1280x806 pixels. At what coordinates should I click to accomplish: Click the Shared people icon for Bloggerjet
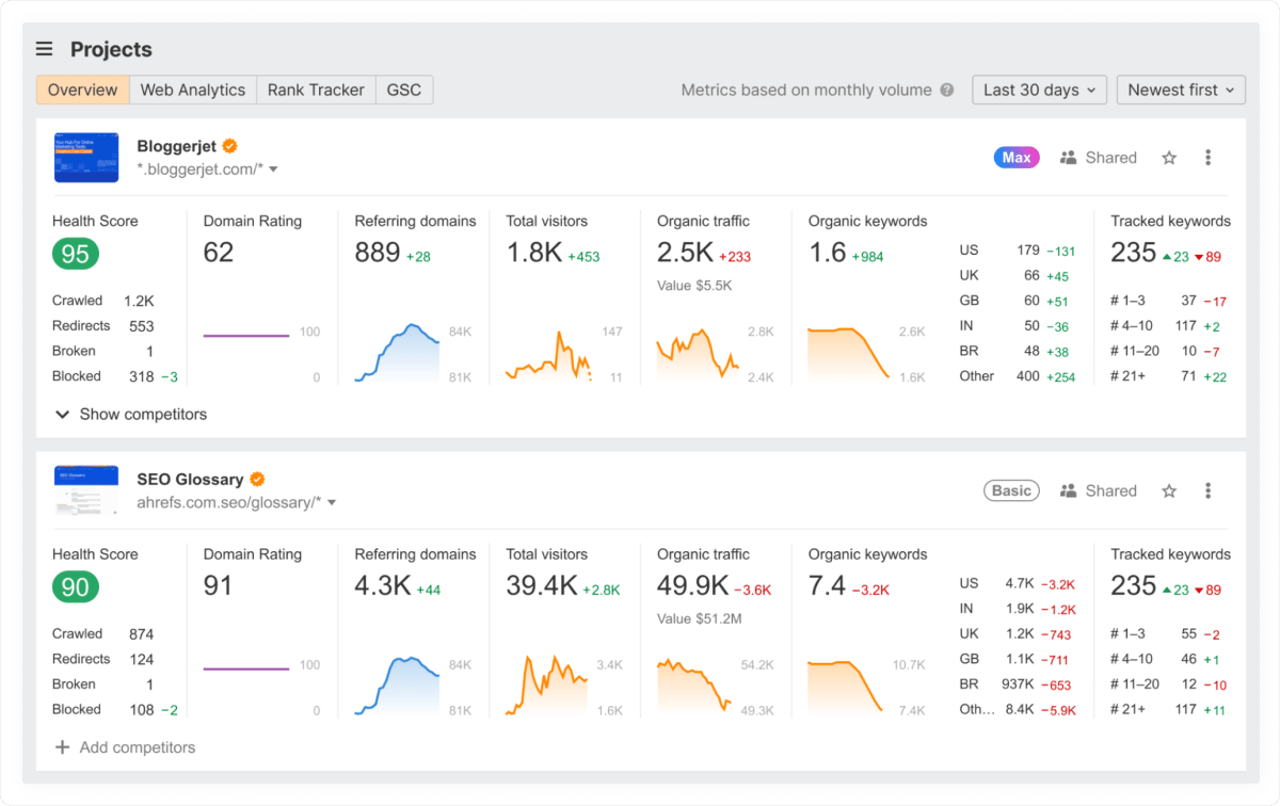[1068, 157]
